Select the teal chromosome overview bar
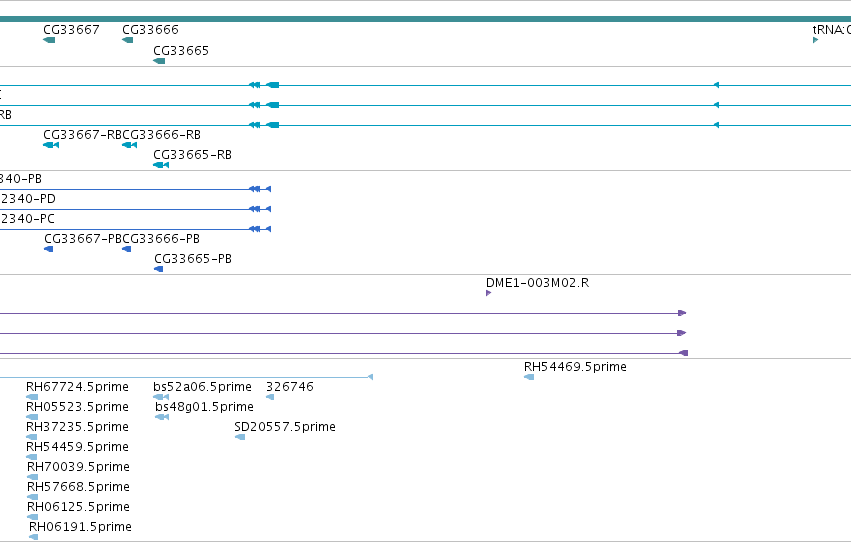The height and width of the screenshot is (542, 851). point(426,19)
